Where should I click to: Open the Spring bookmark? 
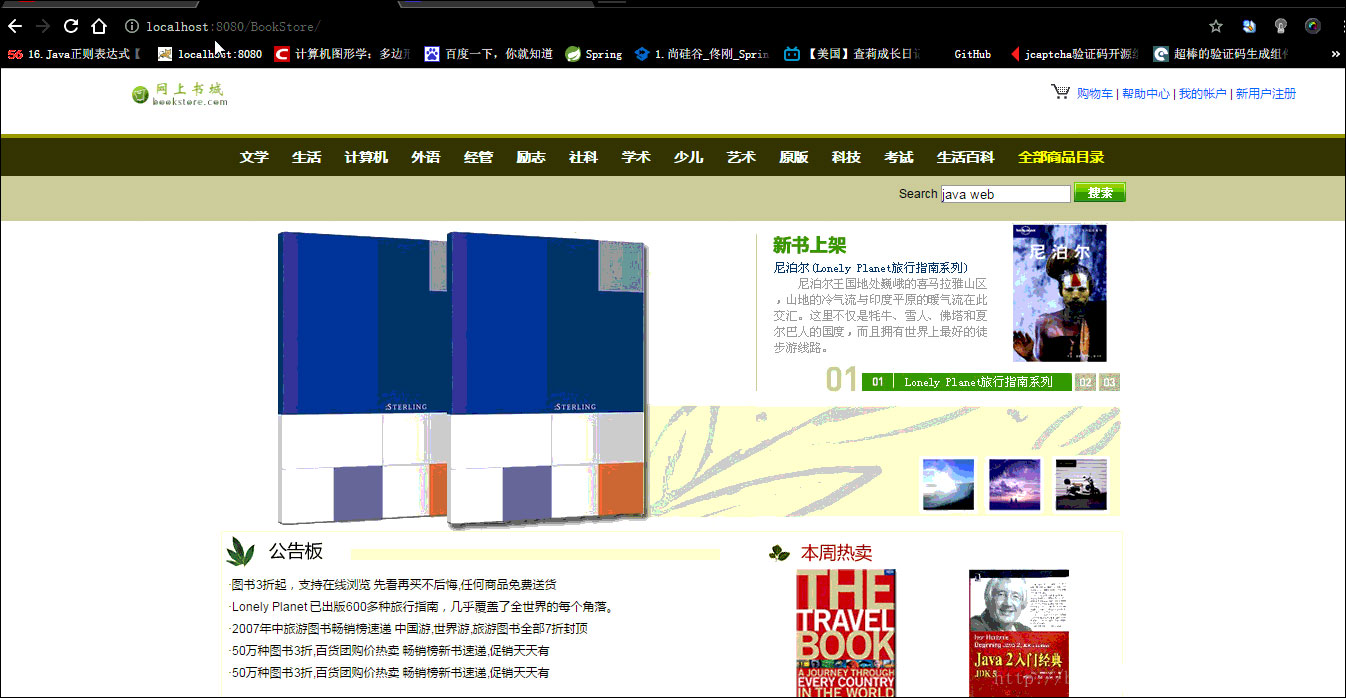594,54
